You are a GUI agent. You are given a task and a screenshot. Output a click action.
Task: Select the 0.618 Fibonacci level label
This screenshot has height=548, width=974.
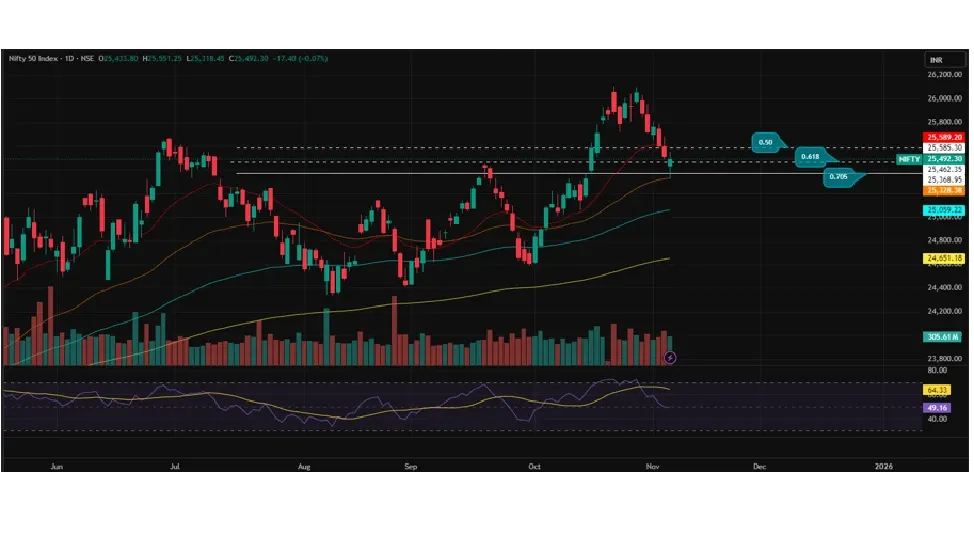coord(811,158)
